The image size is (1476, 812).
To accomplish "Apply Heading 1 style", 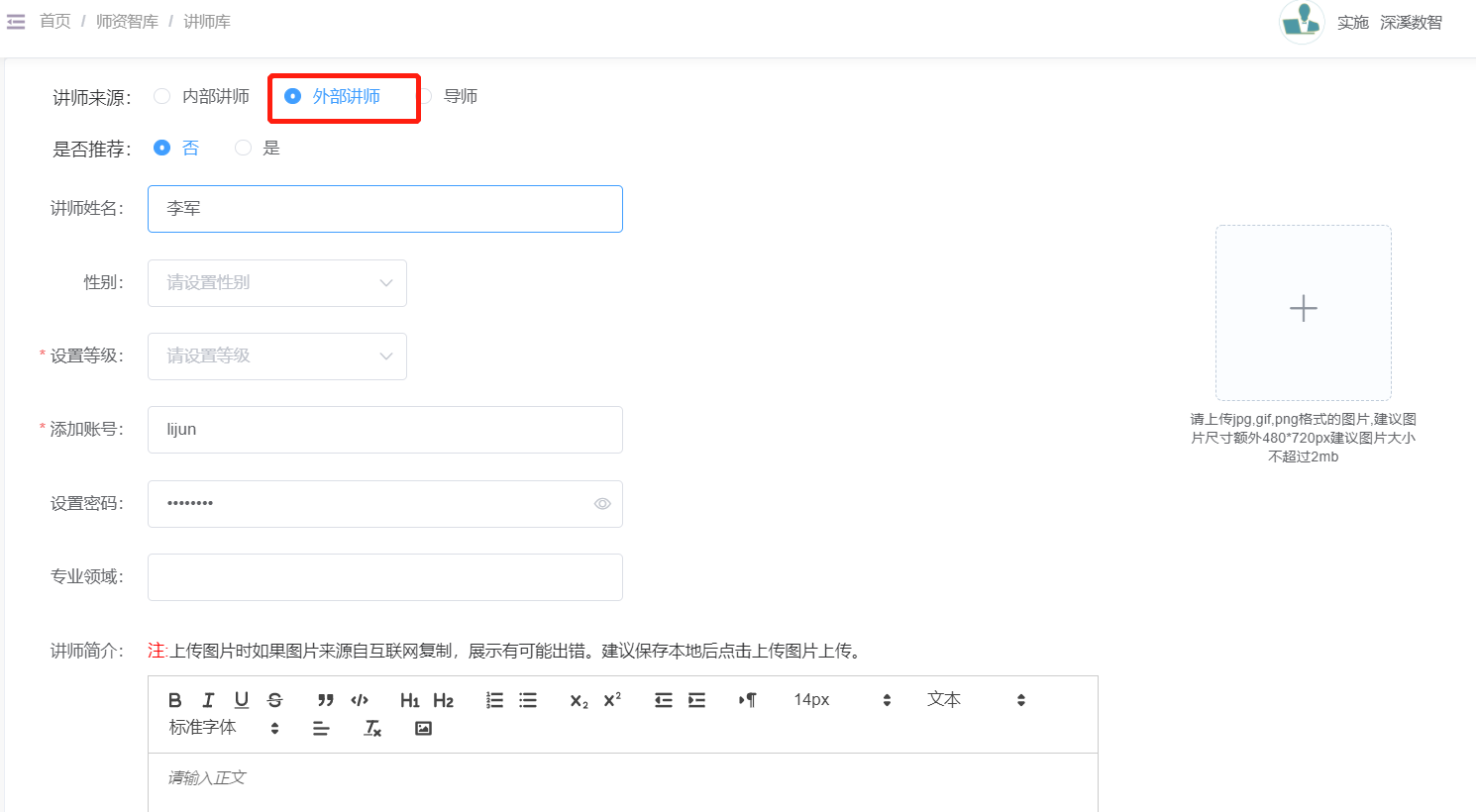I will point(409,700).
